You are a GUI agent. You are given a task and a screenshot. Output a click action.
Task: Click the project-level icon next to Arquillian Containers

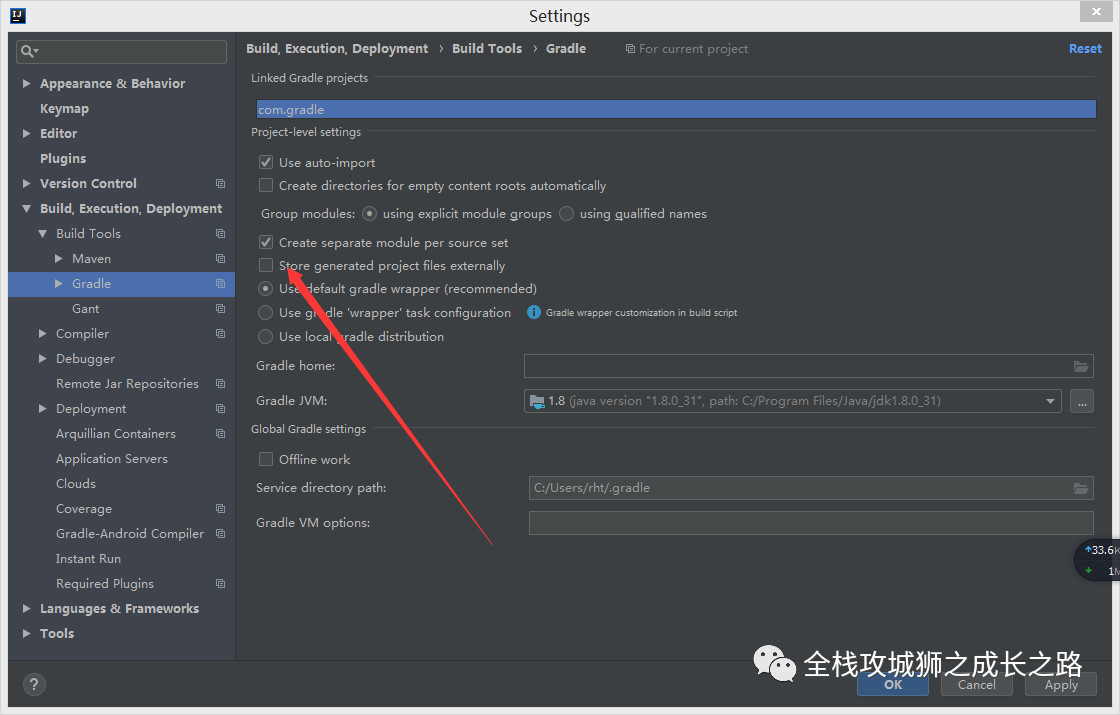pyautogui.click(x=220, y=434)
